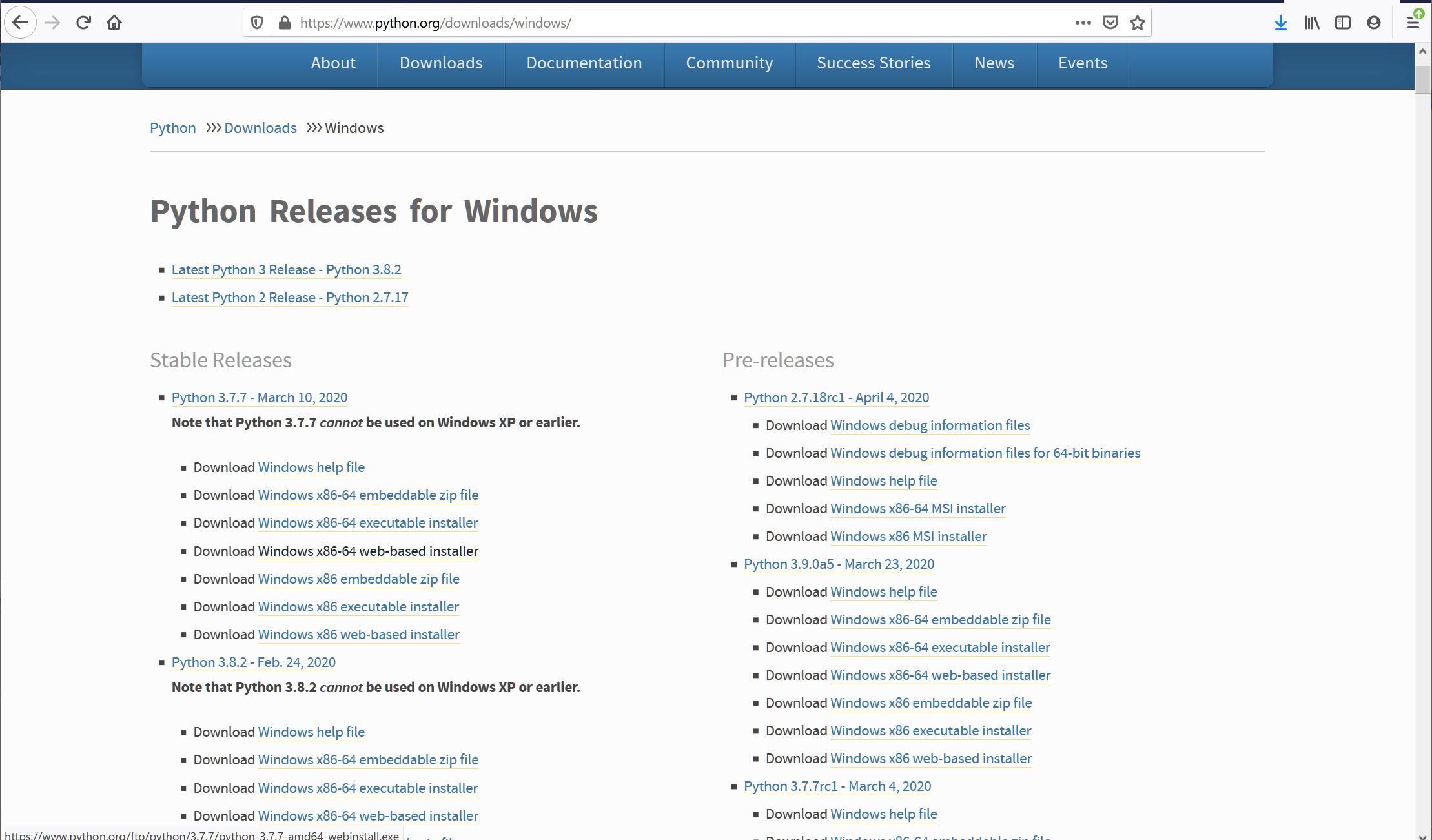
Task: Download 3.7.7 x86-64 web-based installer
Action: click(x=368, y=551)
